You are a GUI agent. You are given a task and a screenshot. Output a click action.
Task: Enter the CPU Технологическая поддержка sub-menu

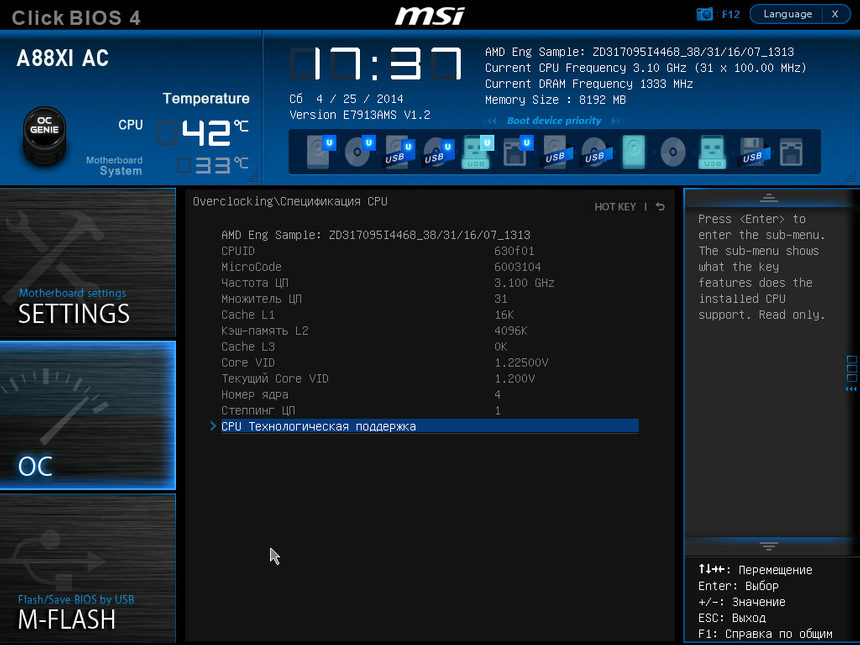pyautogui.click(x=318, y=426)
